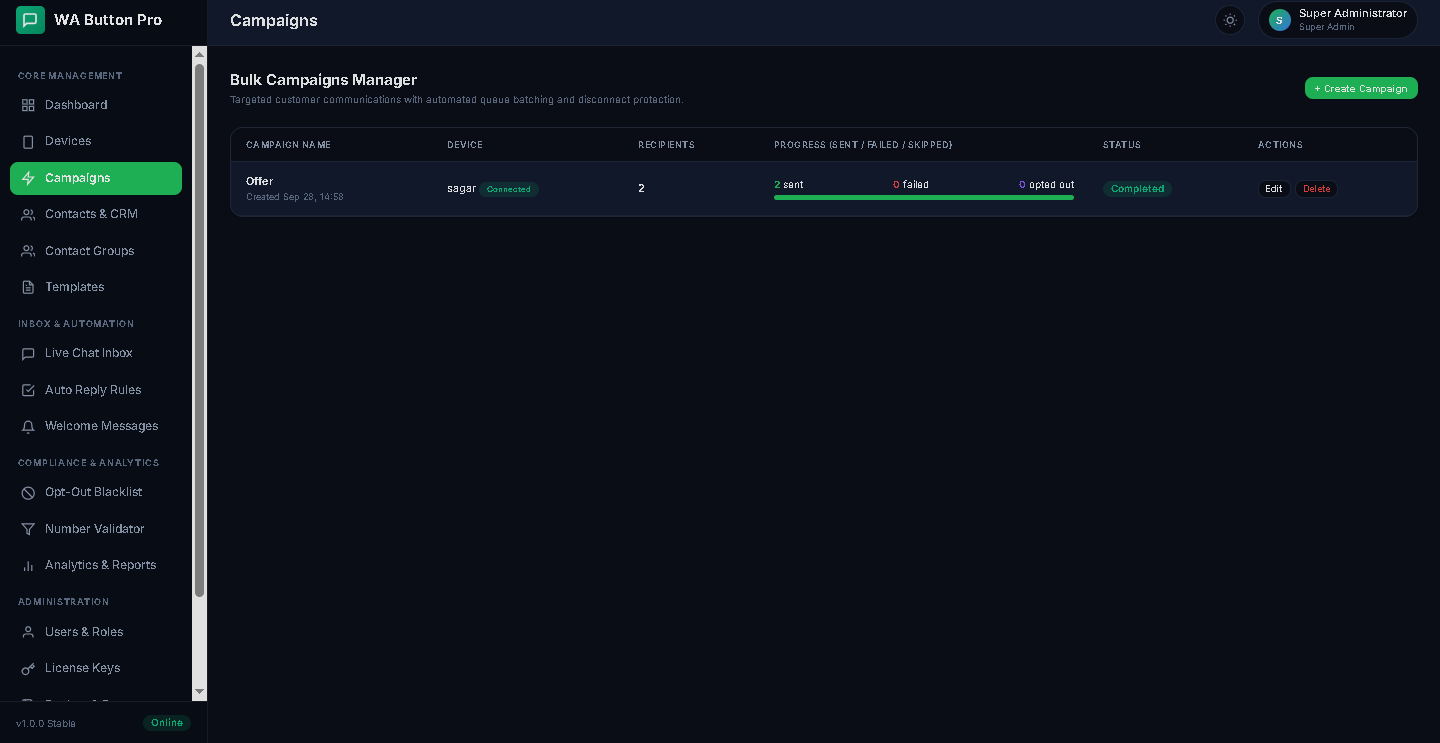Open the Super Administrator profile menu
The width and height of the screenshot is (1440, 743).
pyautogui.click(x=1337, y=20)
